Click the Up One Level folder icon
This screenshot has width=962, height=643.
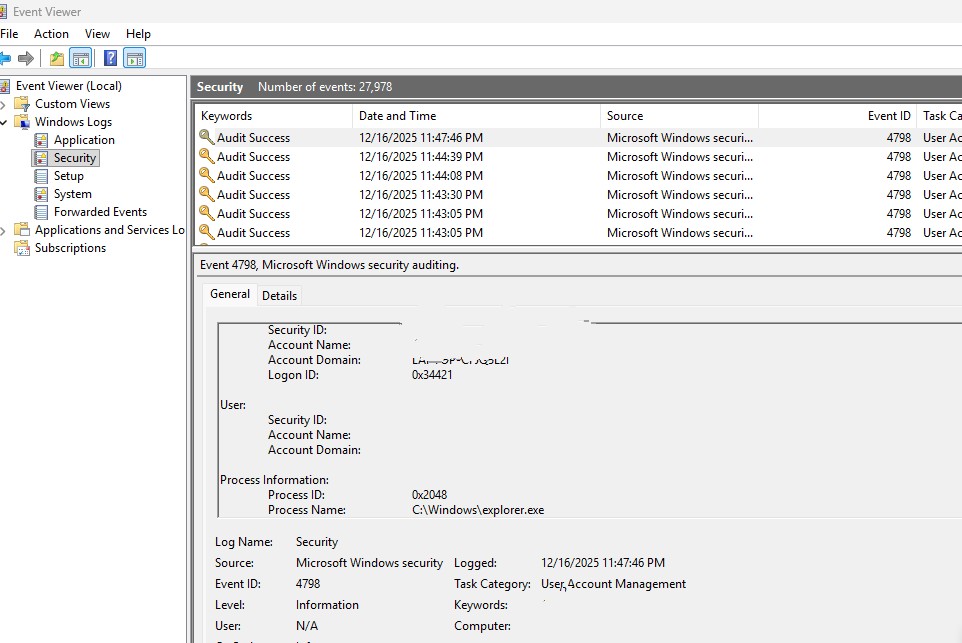(x=57, y=58)
